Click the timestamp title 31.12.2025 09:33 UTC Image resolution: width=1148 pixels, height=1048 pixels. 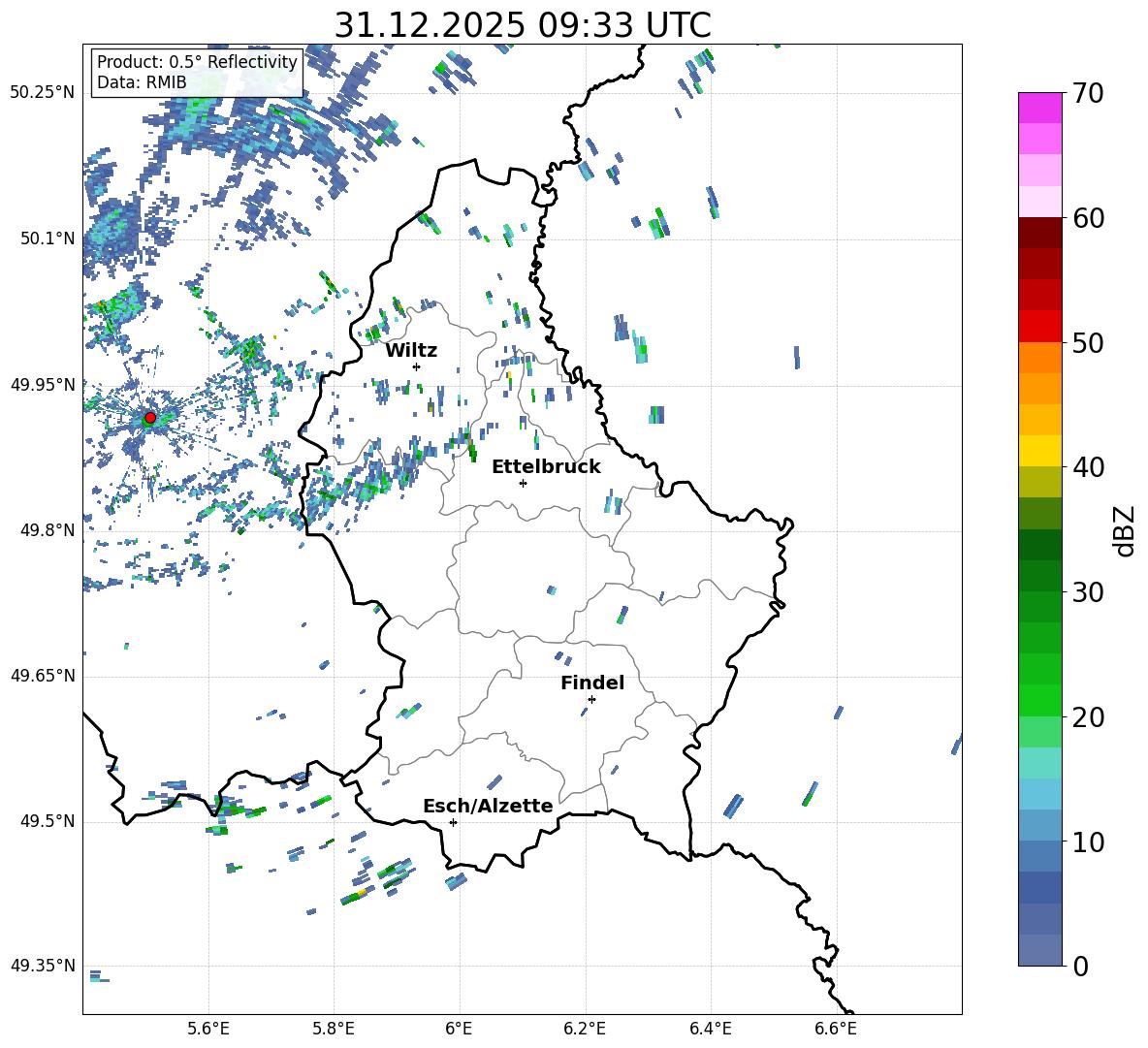[523, 25]
